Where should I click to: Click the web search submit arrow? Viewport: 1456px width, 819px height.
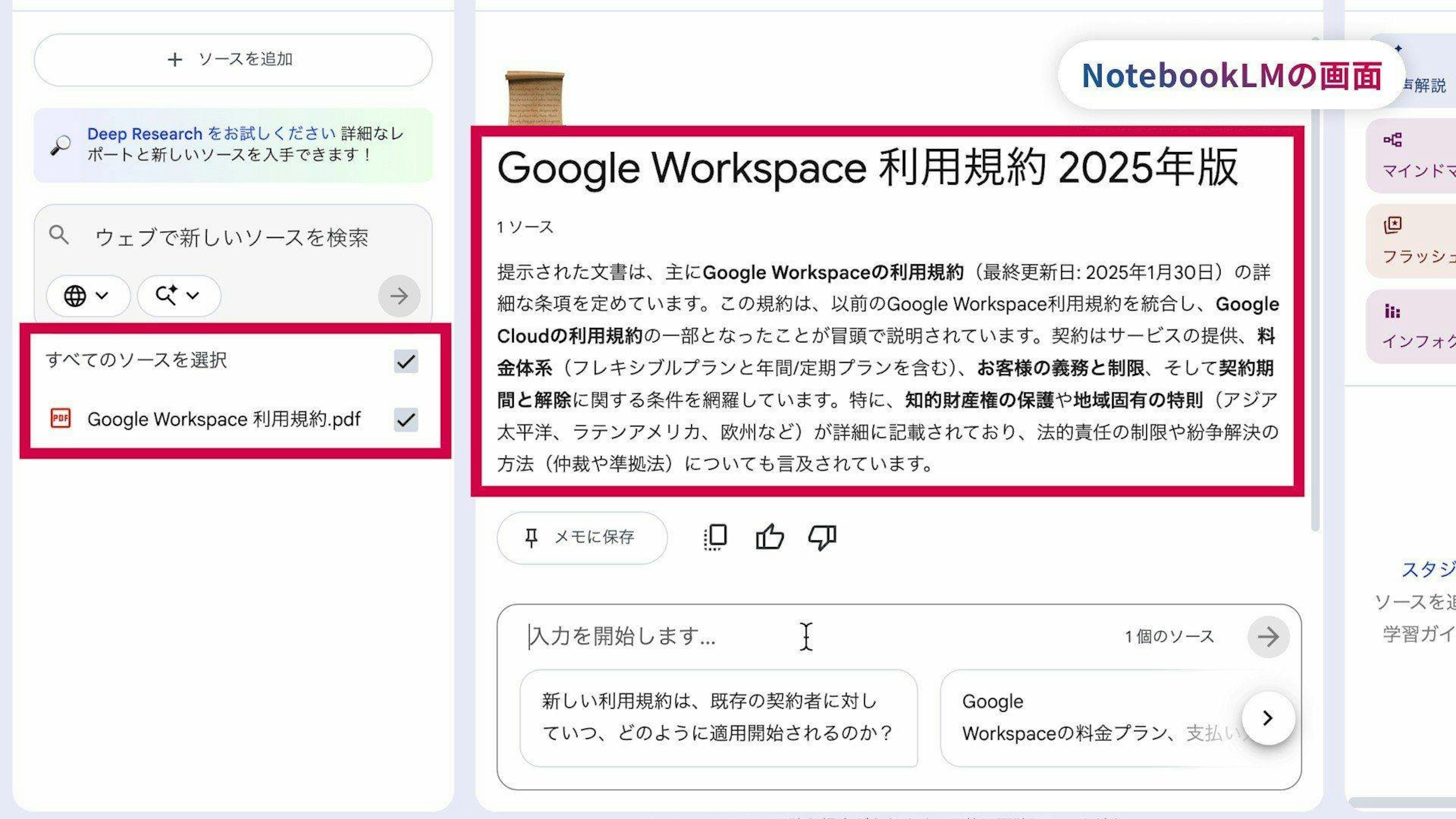click(x=399, y=296)
